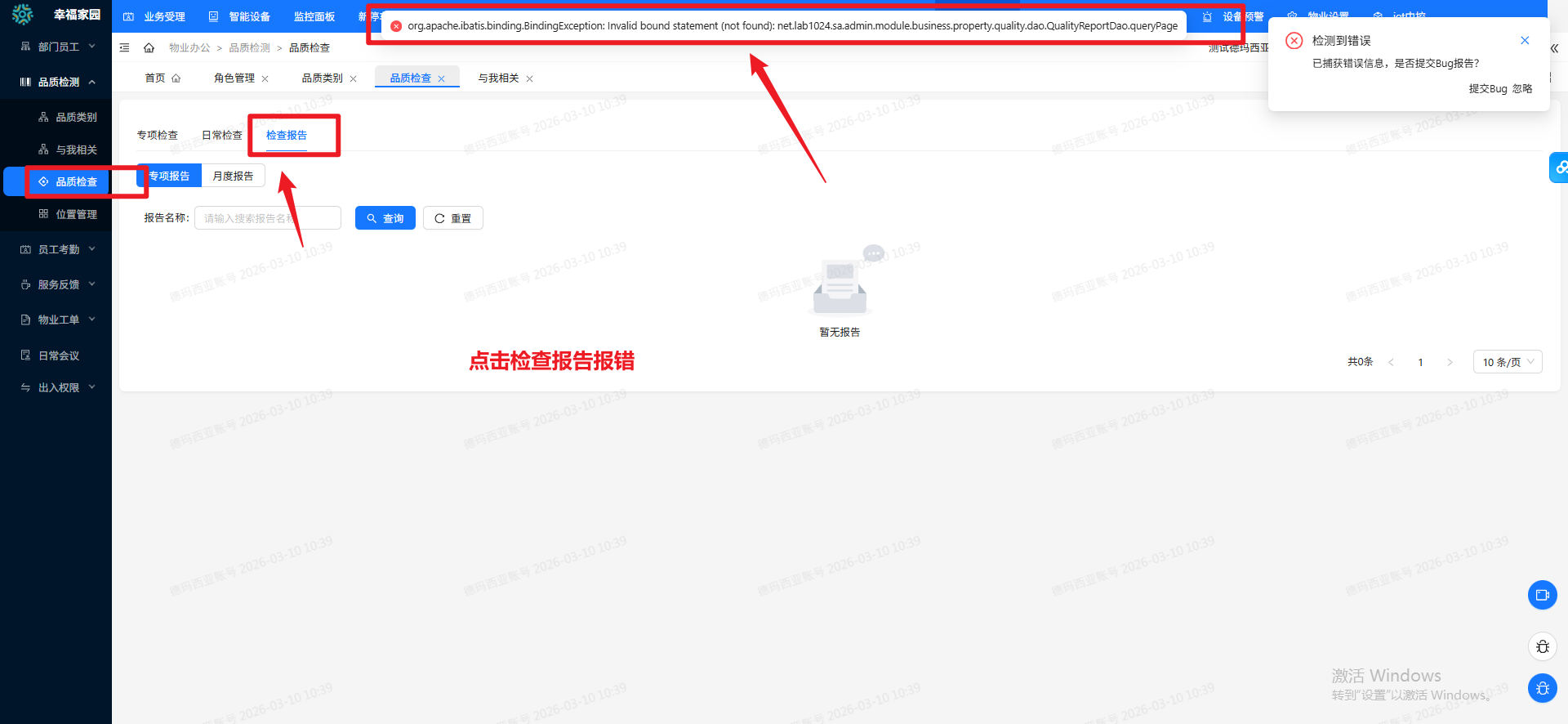
Task: Switch to 与我相关 page tab
Action: click(x=499, y=78)
